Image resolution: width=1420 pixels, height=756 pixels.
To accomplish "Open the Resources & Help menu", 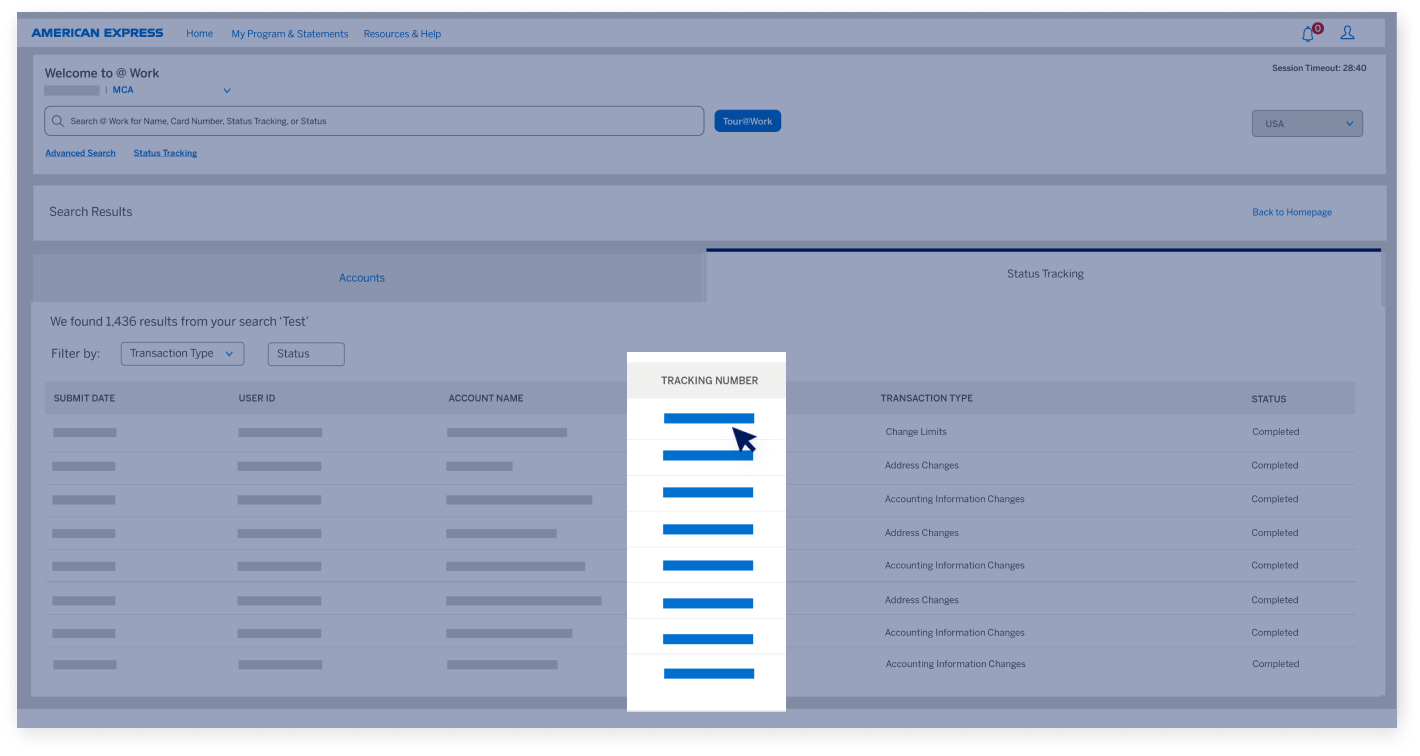I will click(402, 33).
